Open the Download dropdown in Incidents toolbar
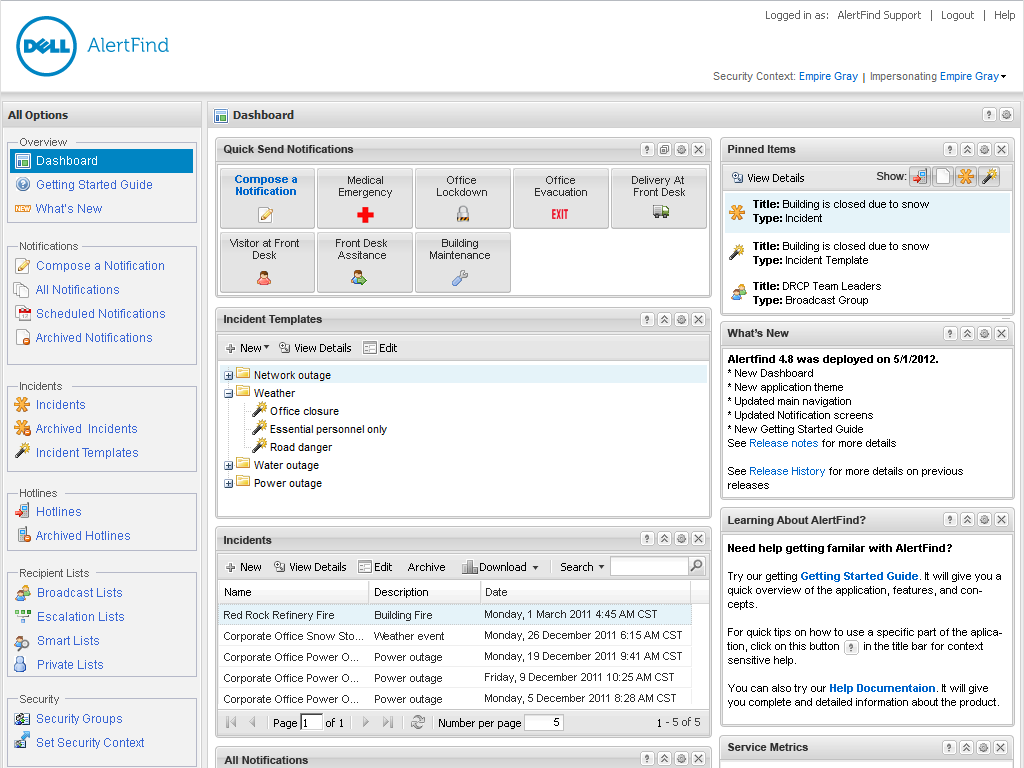The width and height of the screenshot is (1024, 768). pyautogui.click(x=500, y=567)
